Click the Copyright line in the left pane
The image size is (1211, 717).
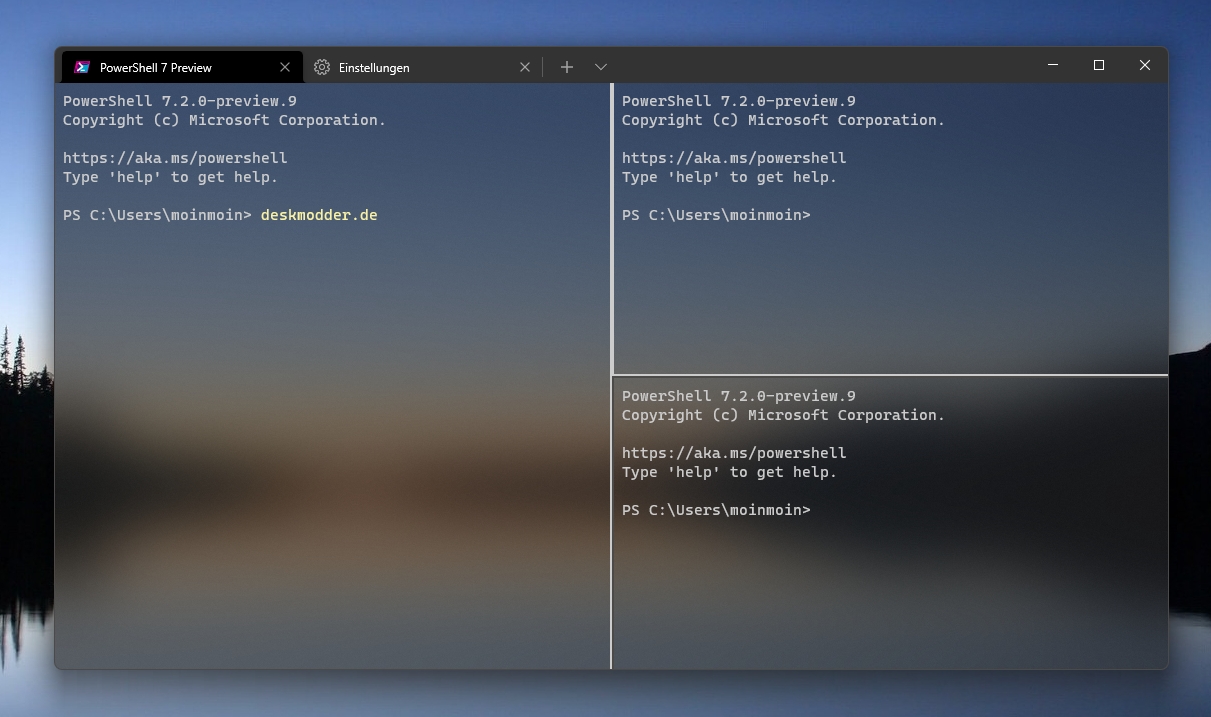(x=224, y=120)
